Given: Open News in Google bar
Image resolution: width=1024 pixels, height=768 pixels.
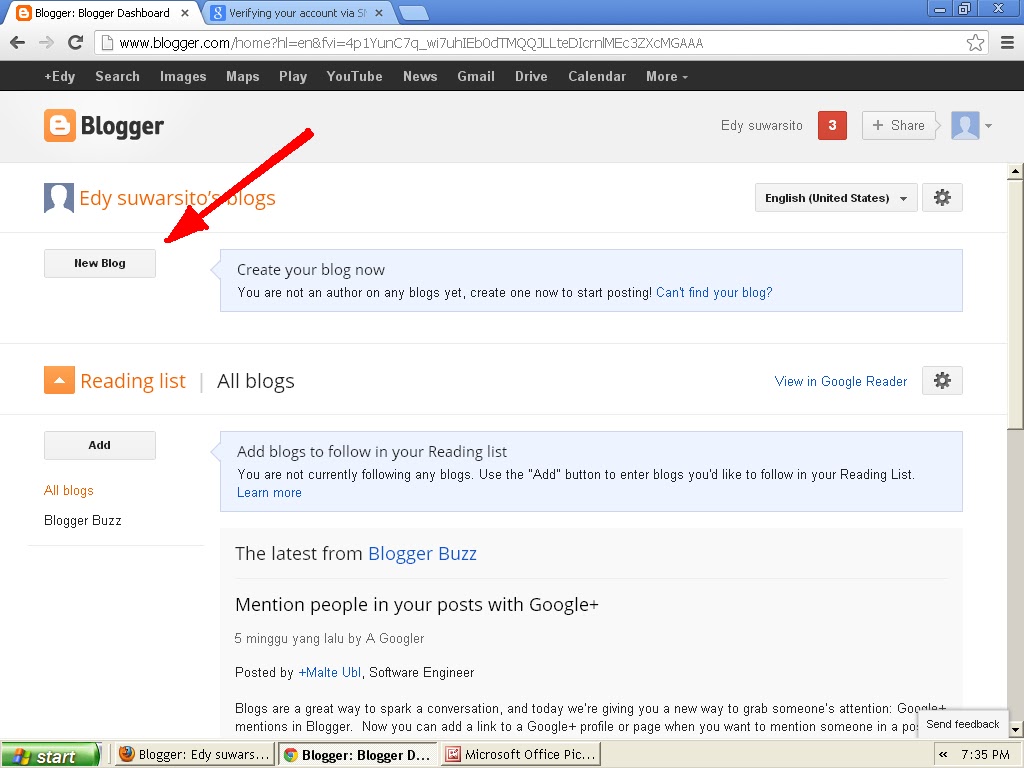Looking at the screenshot, I should 420,76.
